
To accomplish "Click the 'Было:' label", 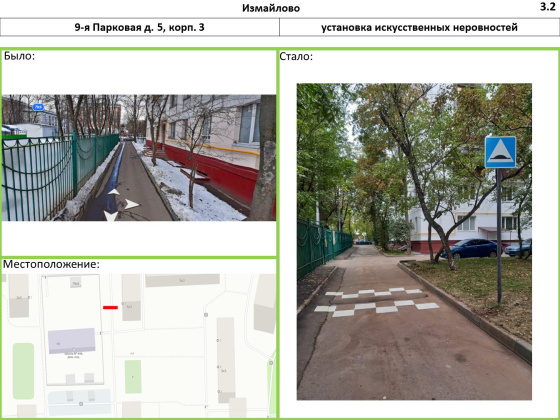I will [19, 56].
